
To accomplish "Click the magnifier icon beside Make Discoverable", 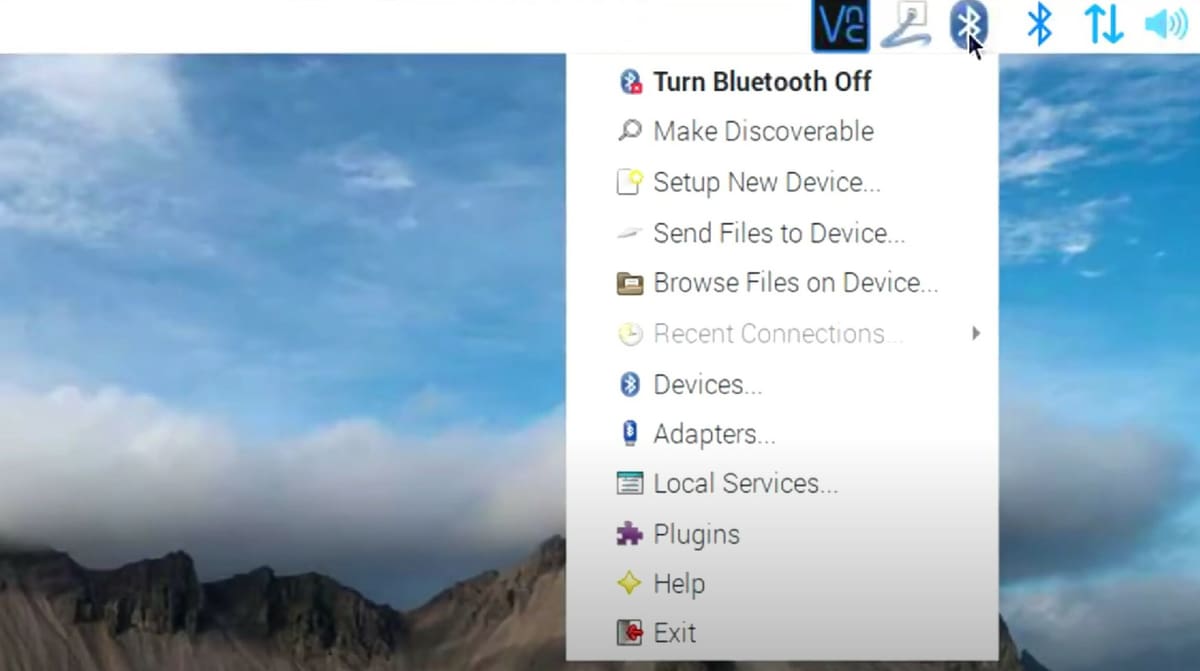I will coord(630,131).
